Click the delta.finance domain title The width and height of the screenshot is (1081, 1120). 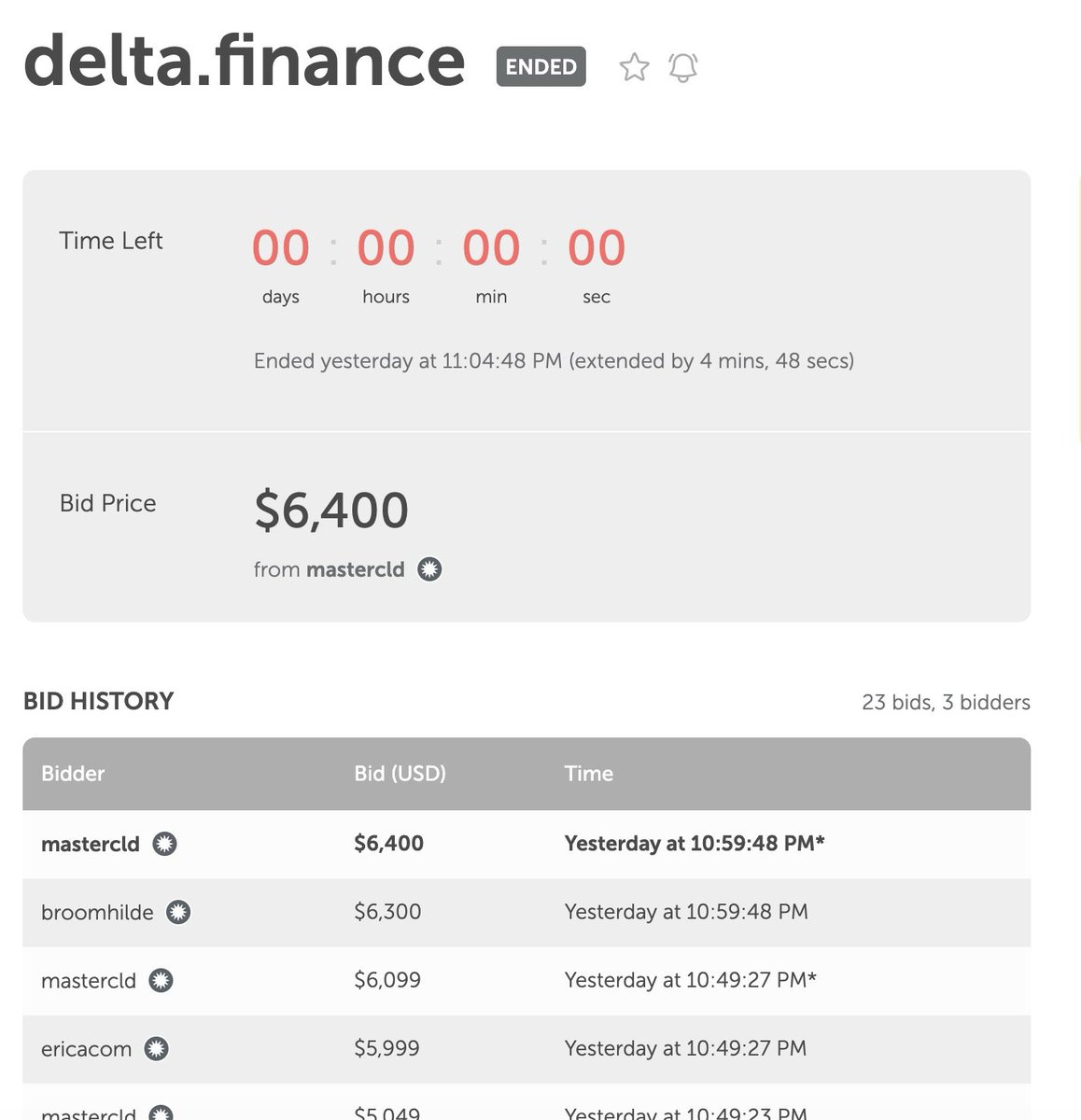(x=245, y=61)
